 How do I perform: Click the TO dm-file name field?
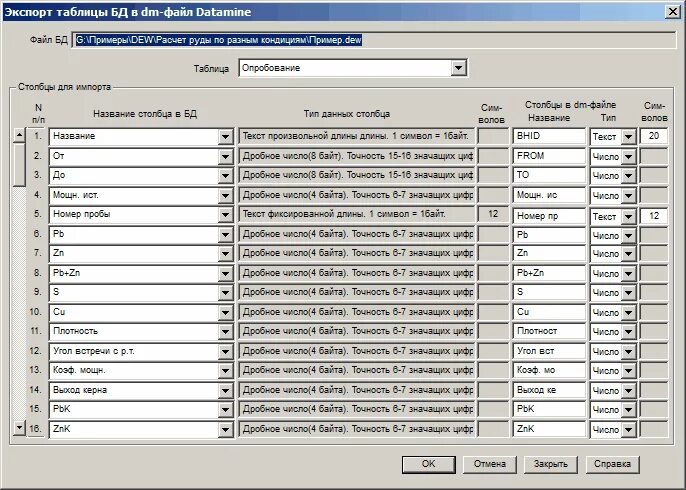pyautogui.click(x=549, y=175)
